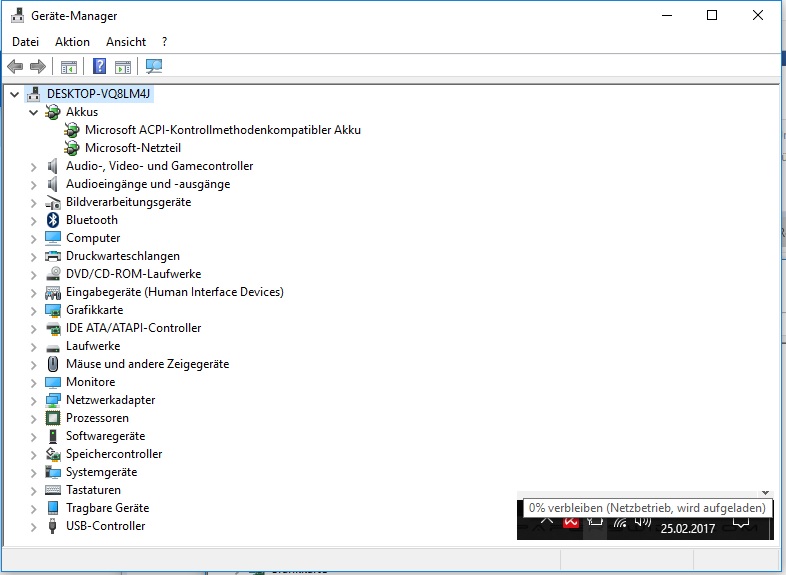Minimize the Geräte-Manager window
This screenshot has height=575, width=786.
tap(667, 16)
